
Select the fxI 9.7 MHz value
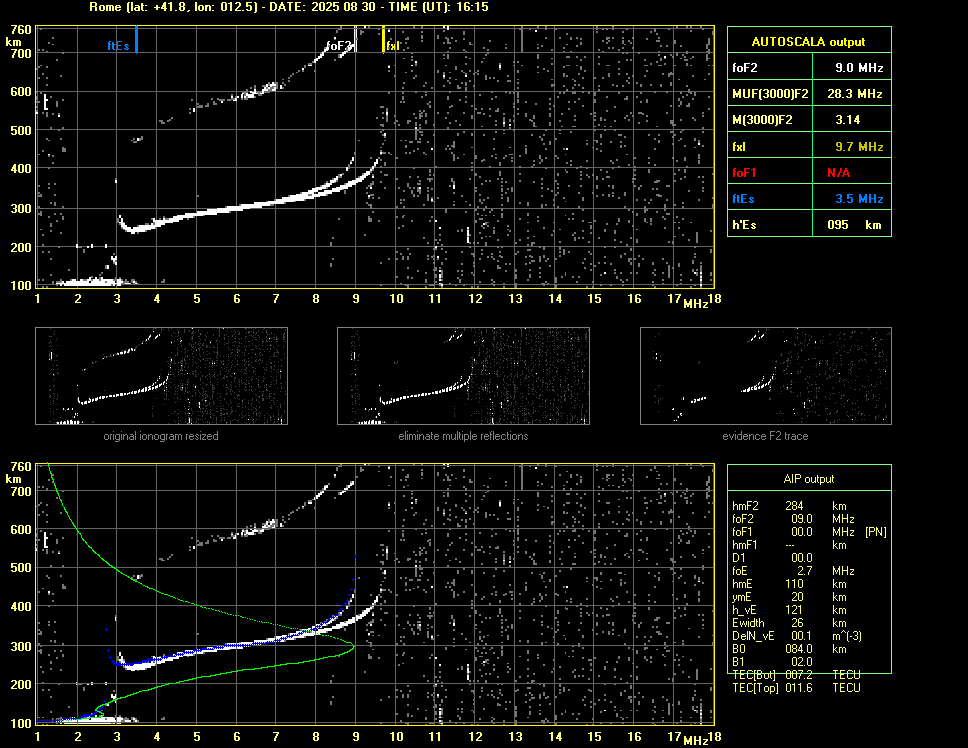[x=859, y=147]
